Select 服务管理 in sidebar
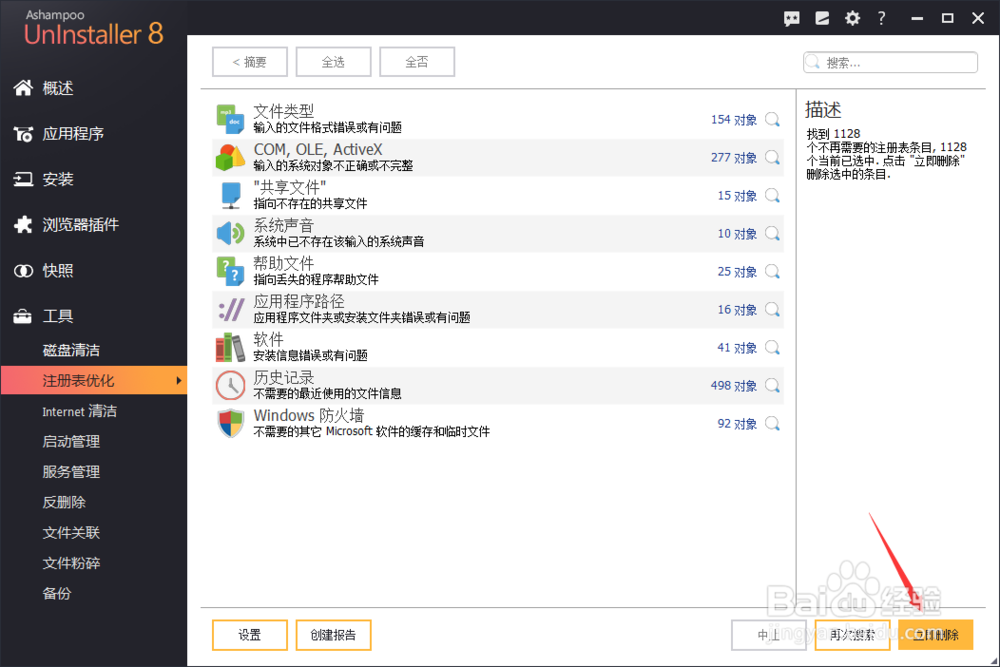The width and height of the screenshot is (1000, 667). (x=71, y=472)
